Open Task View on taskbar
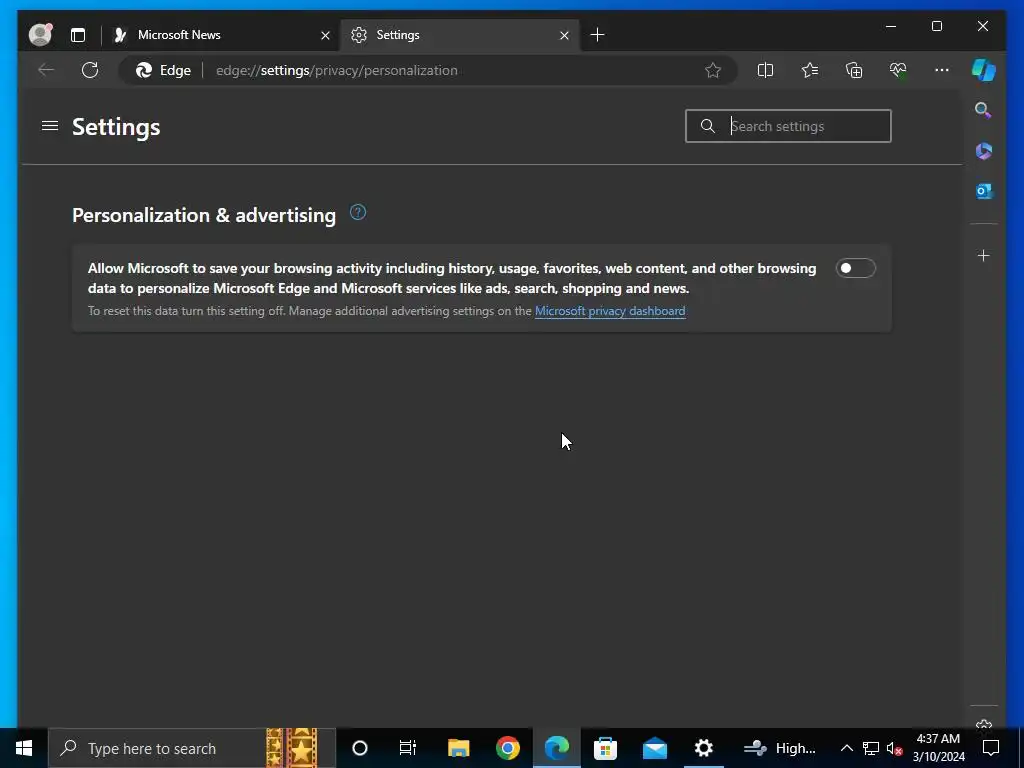 coord(408,748)
